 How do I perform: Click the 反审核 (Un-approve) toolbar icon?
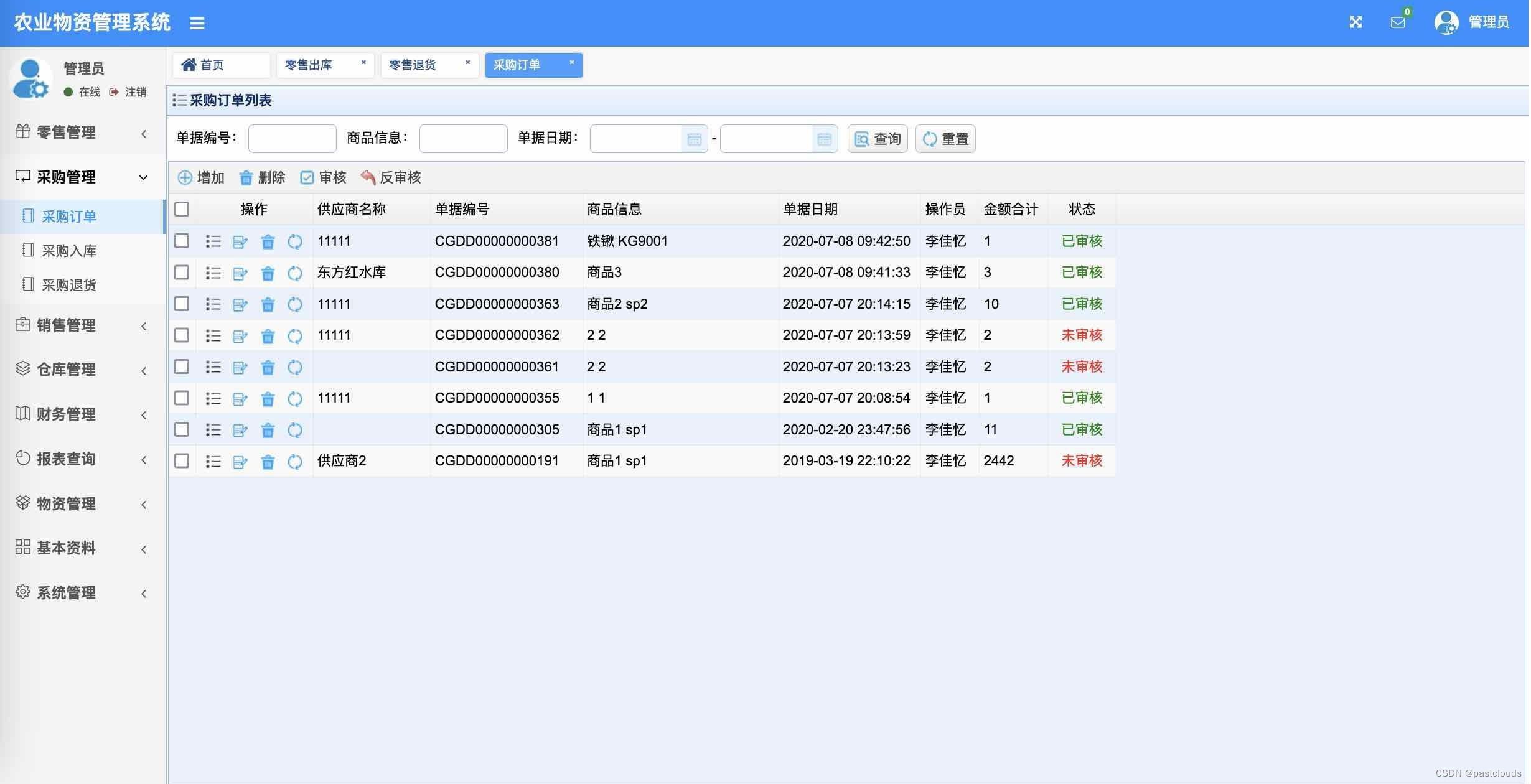tap(368, 177)
